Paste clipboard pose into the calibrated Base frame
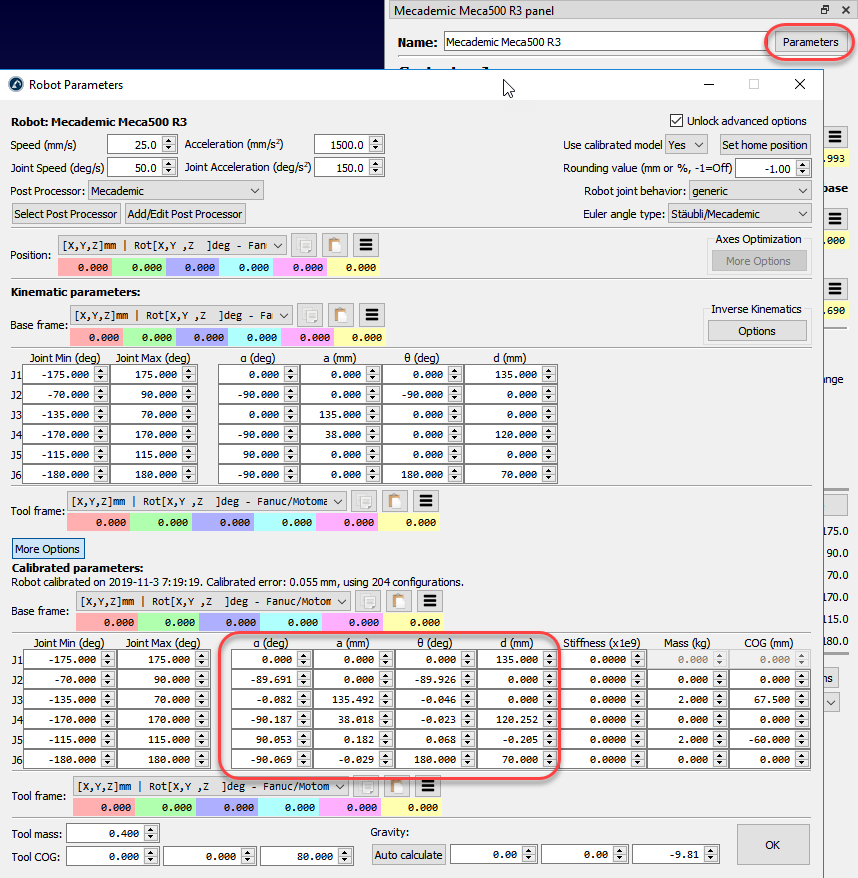The height and width of the screenshot is (878, 858). [399, 600]
